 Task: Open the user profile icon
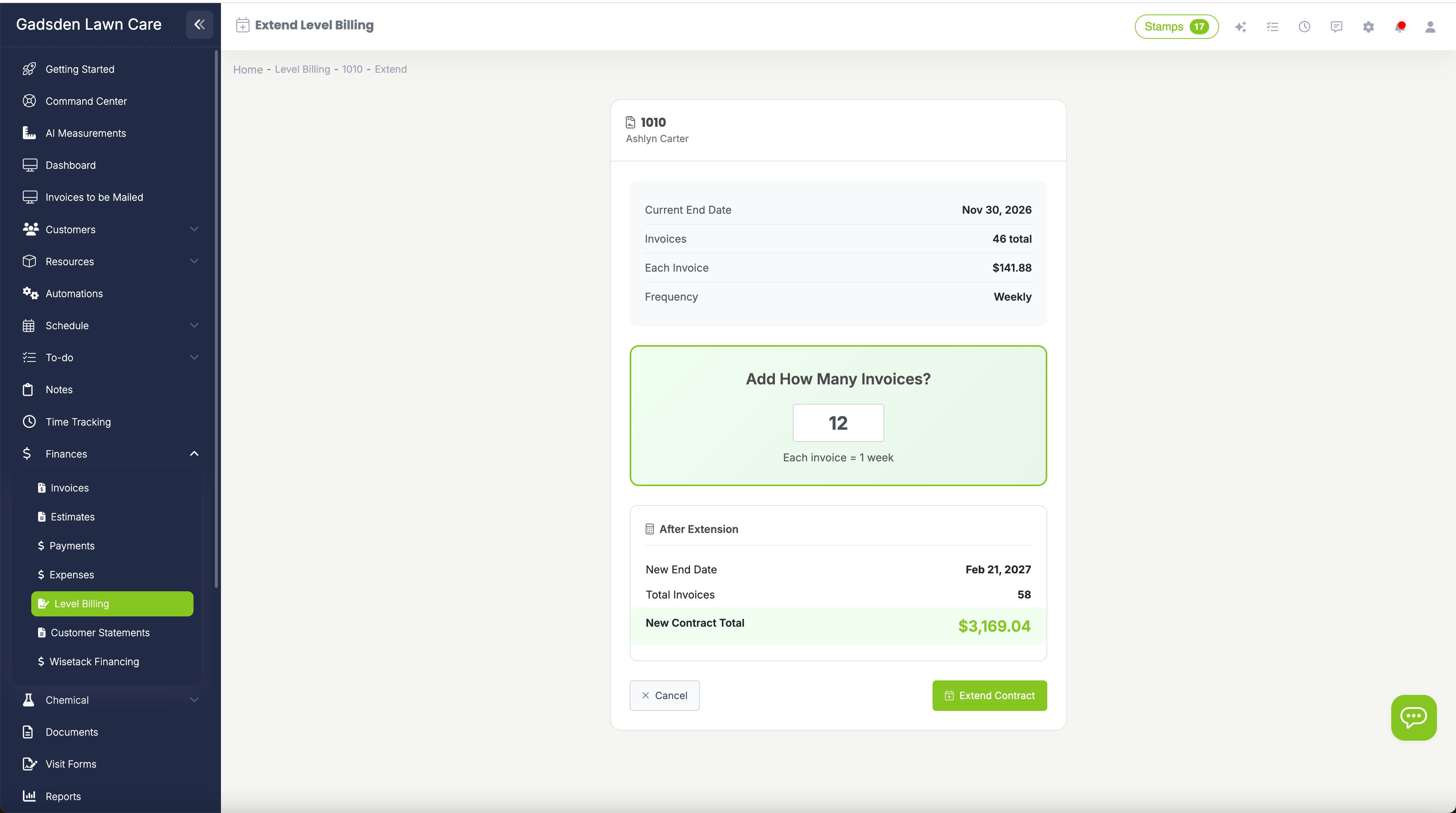coord(1430,27)
